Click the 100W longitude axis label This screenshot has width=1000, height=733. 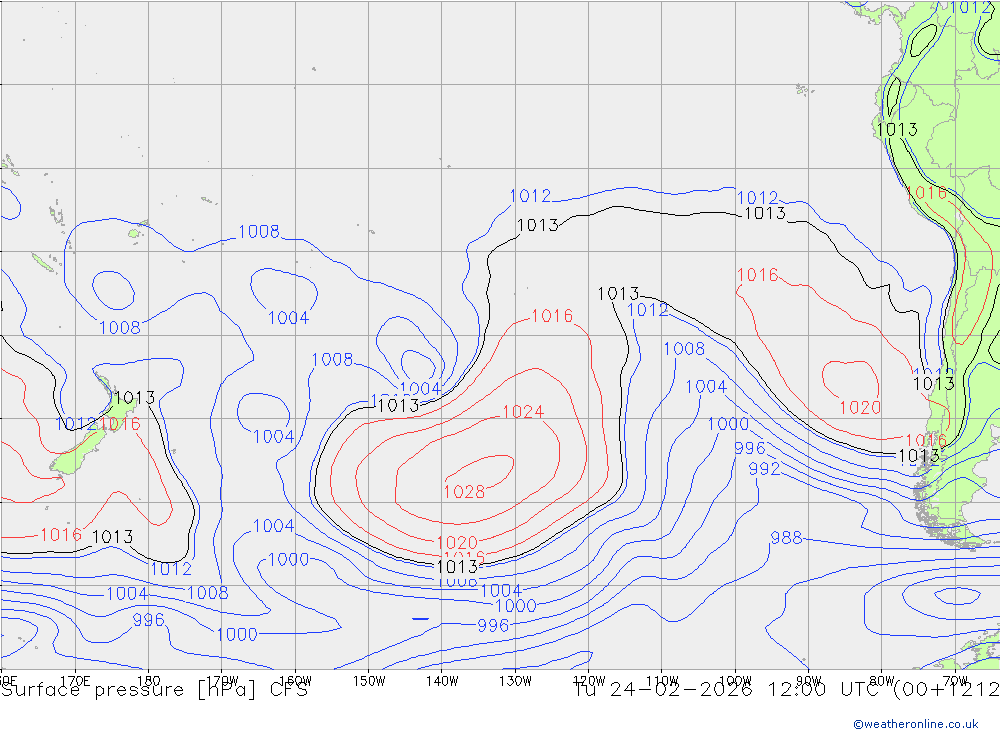[735, 680]
